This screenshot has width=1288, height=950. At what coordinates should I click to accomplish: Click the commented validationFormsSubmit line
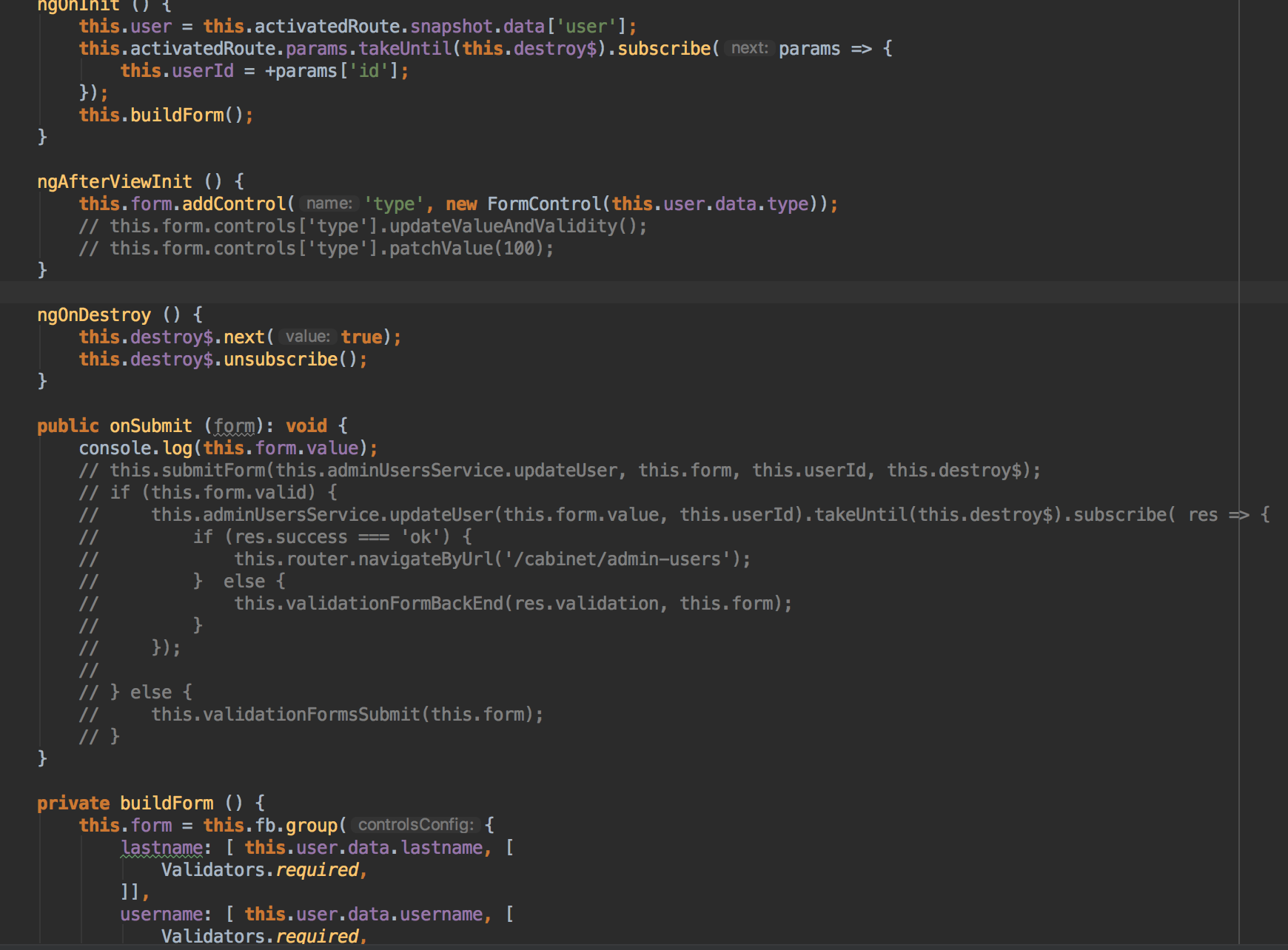coord(311,715)
